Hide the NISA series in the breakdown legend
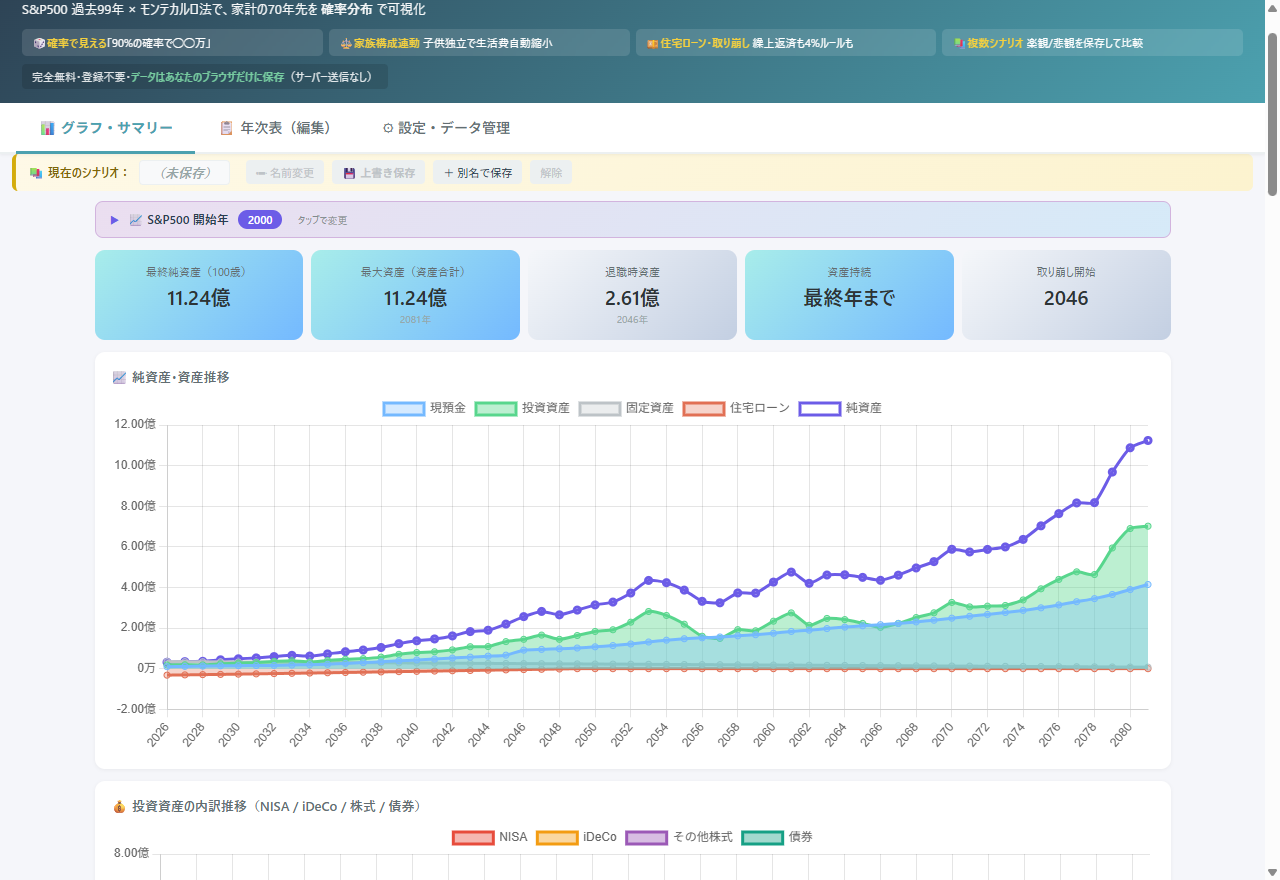The height and width of the screenshot is (880, 1280). coord(489,837)
